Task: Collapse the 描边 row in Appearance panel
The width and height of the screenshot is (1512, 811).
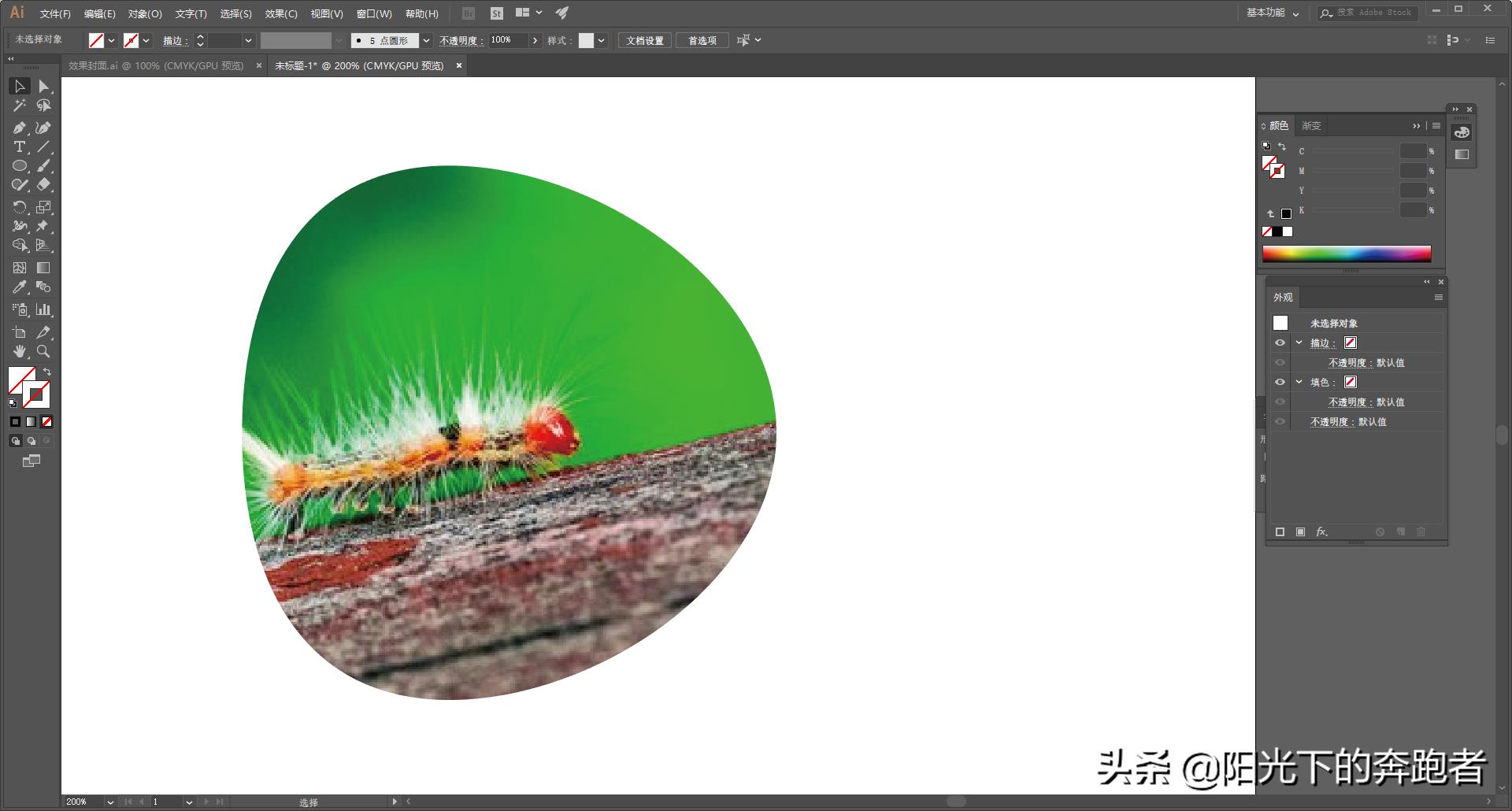Action: [x=1299, y=343]
